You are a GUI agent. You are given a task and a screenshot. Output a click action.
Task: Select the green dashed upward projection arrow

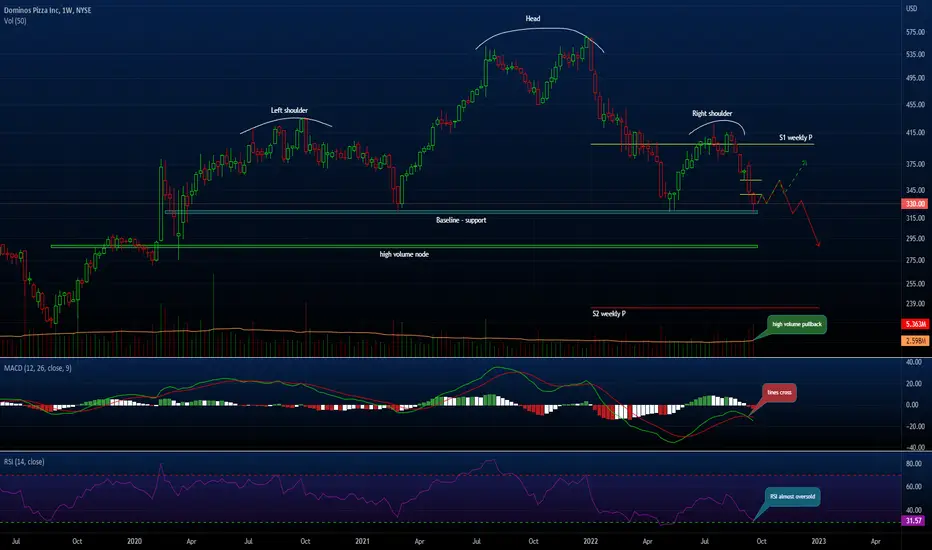(795, 175)
